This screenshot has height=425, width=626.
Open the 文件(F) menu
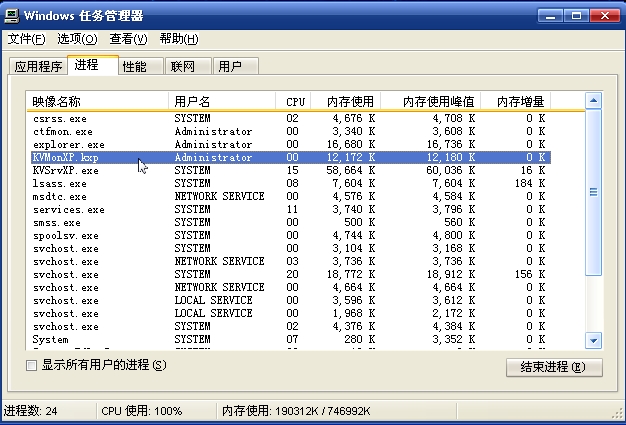tap(26, 39)
